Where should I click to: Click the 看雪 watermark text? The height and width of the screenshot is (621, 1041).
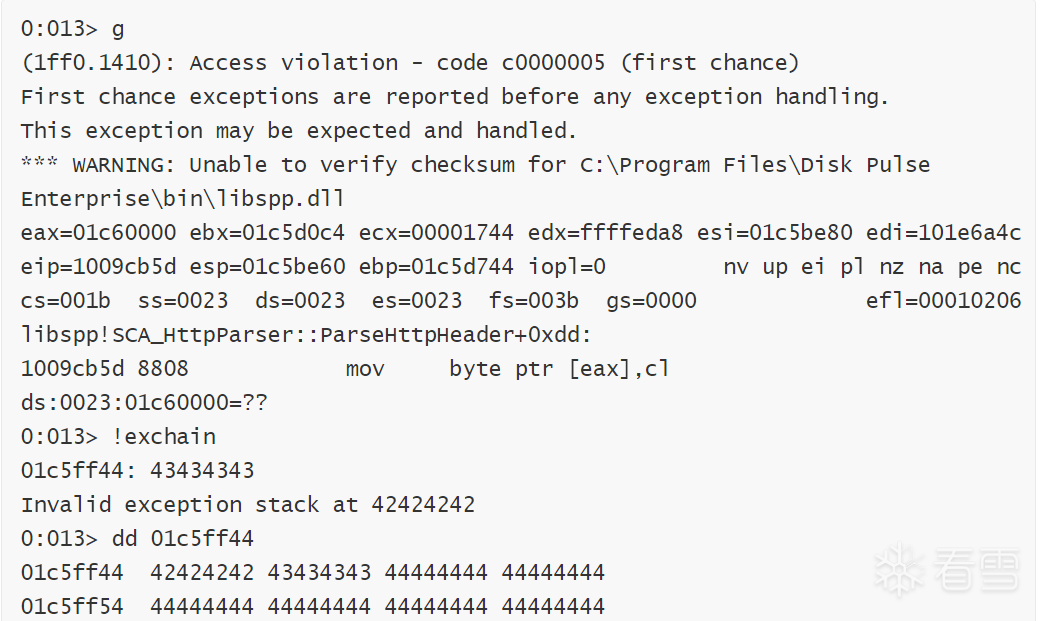(x=976, y=571)
